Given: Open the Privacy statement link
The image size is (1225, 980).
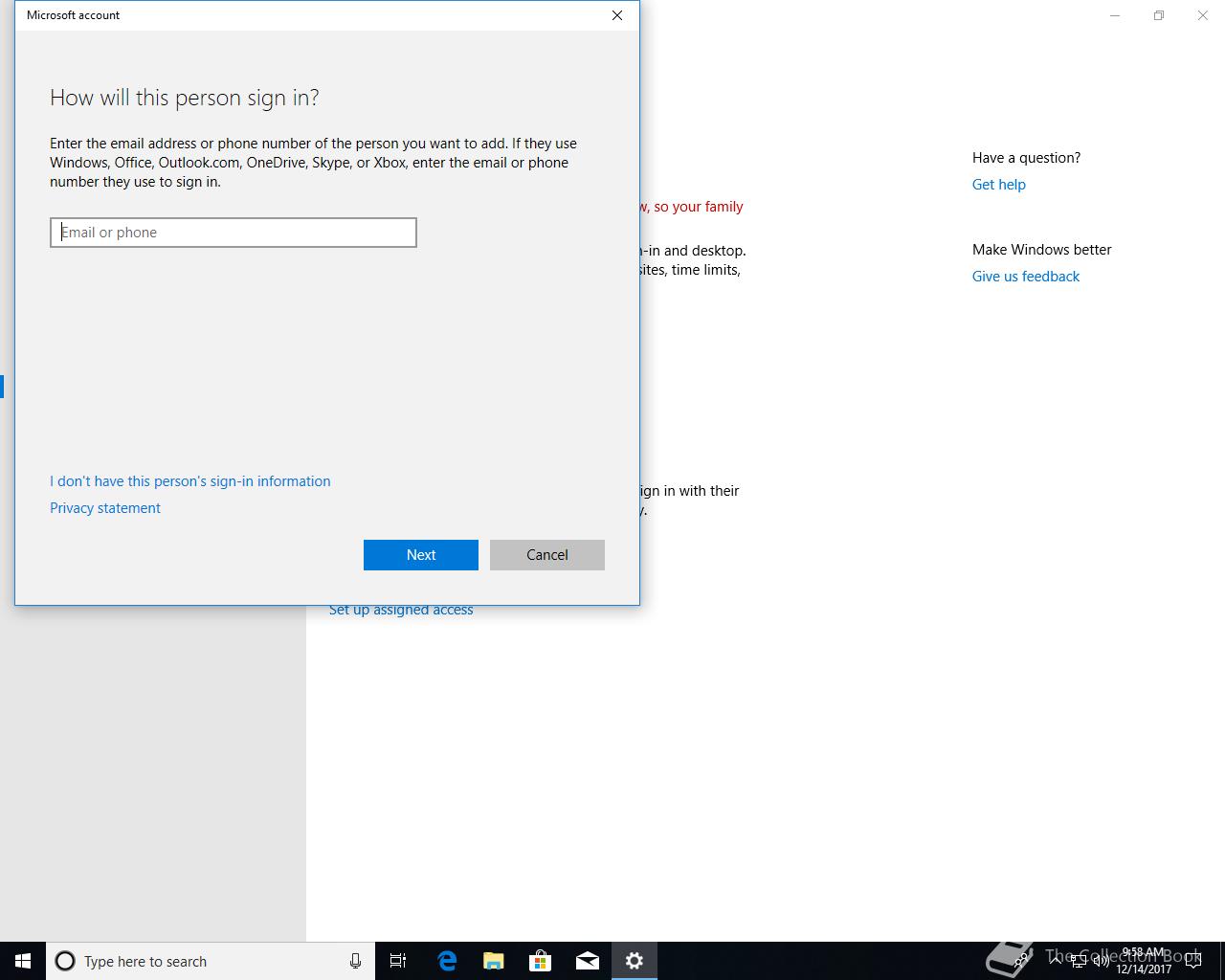Looking at the screenshot, I should coord(105,508).
